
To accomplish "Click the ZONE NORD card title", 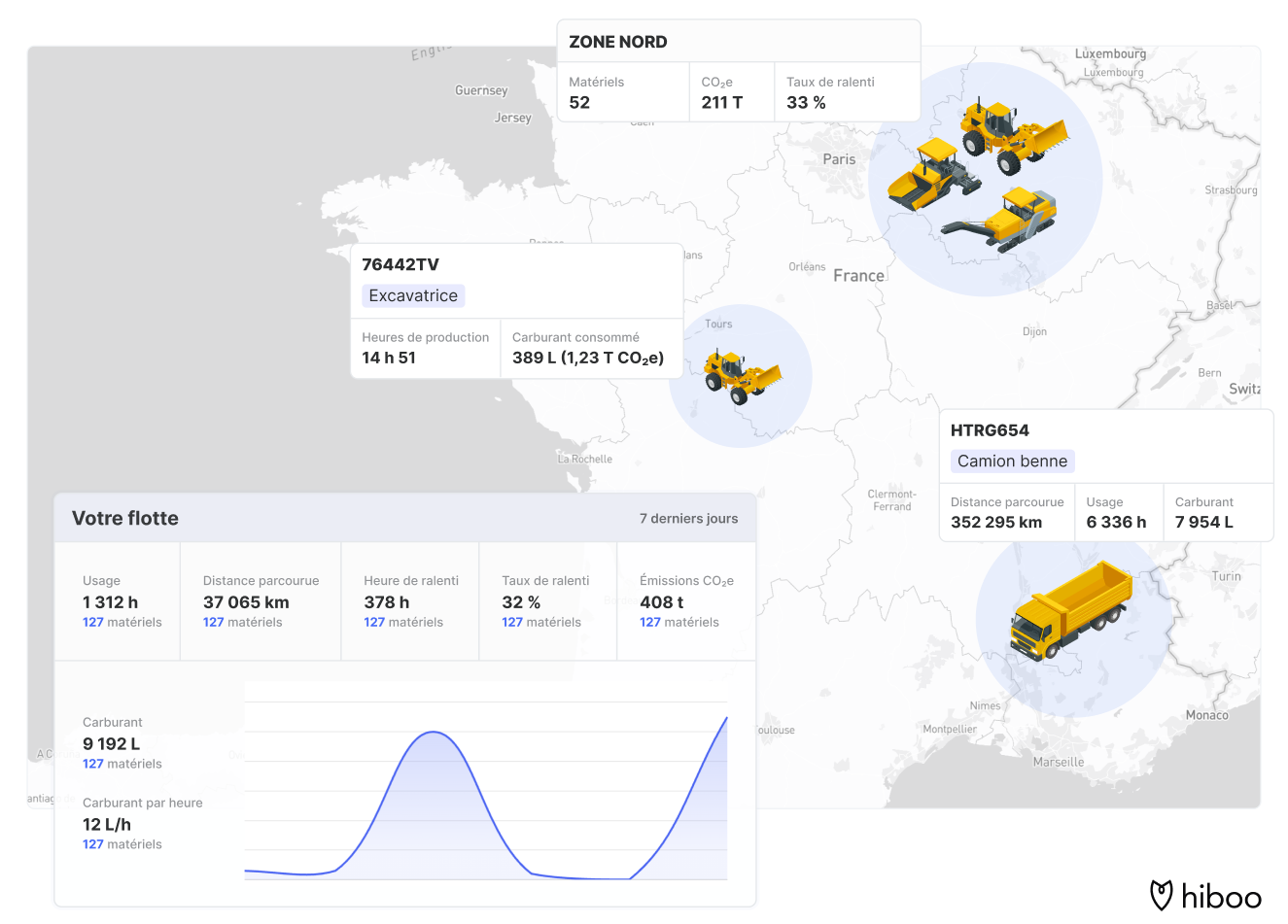I will [x=618, y=42].
